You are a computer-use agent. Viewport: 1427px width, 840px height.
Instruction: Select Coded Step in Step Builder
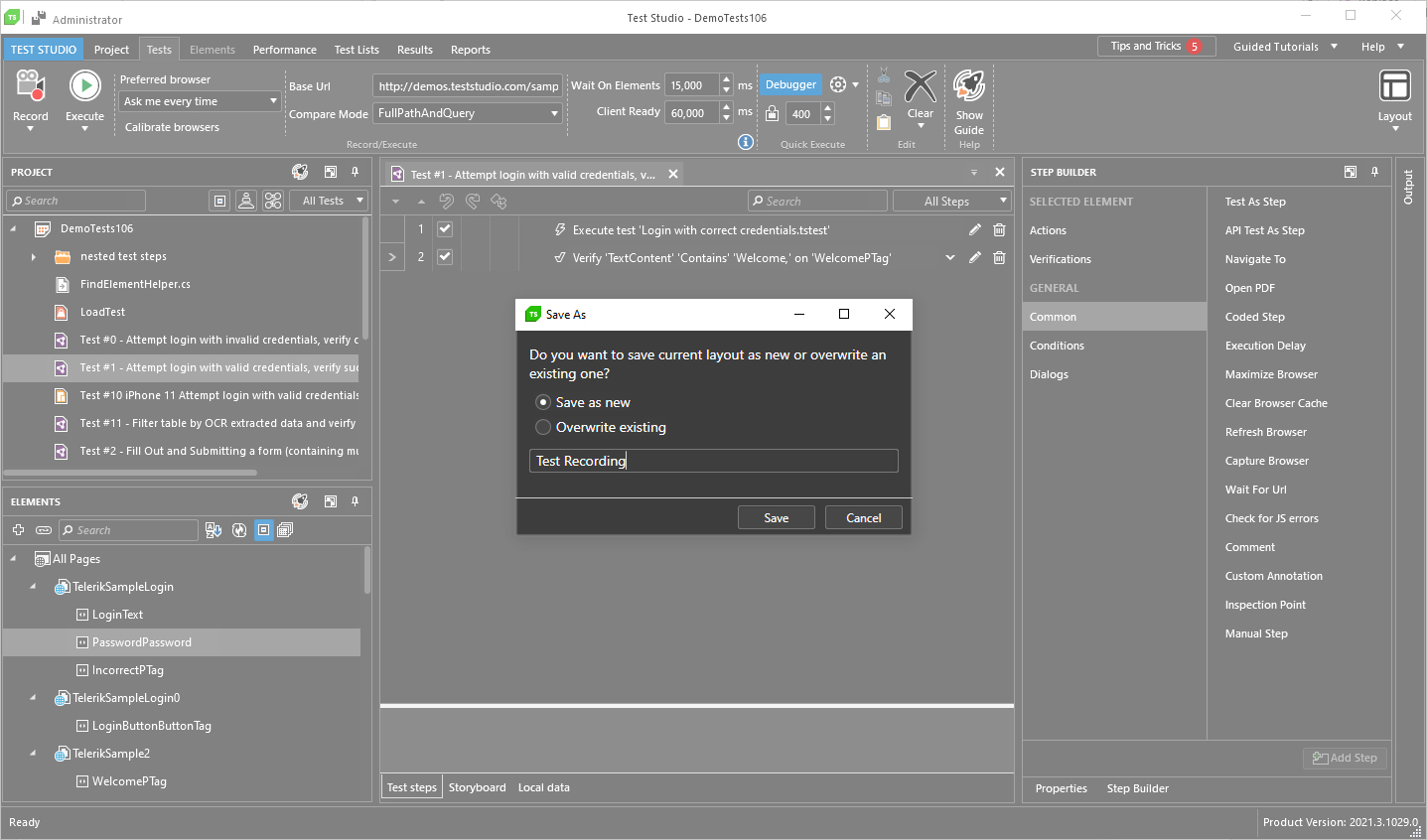click(1254, 317)
